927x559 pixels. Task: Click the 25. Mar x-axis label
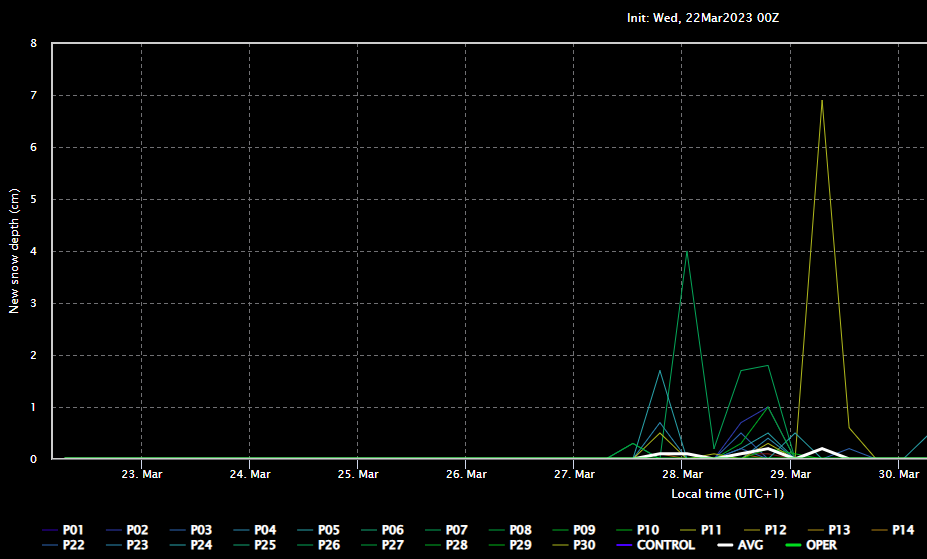point(357,474)
